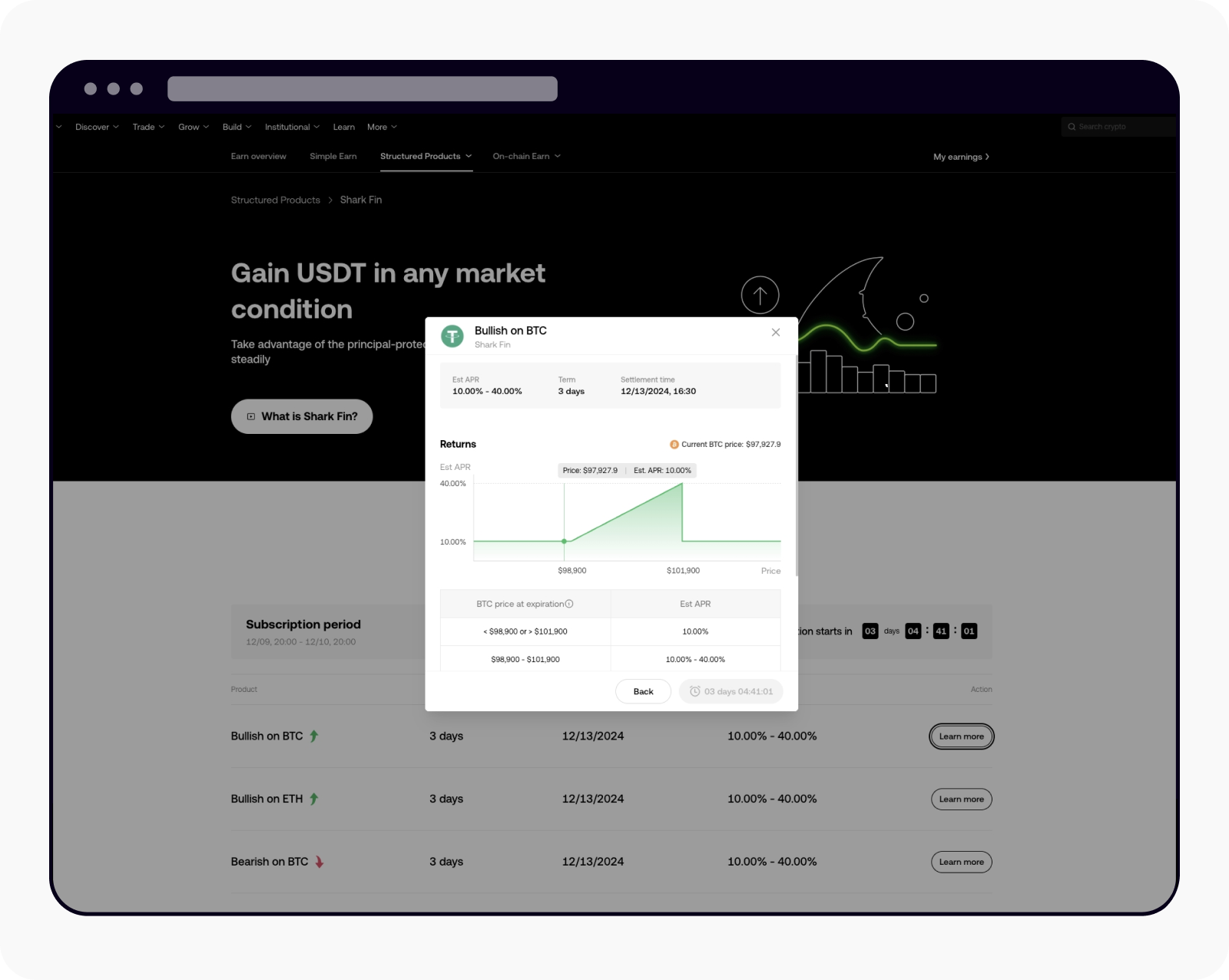
Task: Click the orange Bitcoin icon by Current BTC price
Action: pyautogui.click(x=674, y=445)
